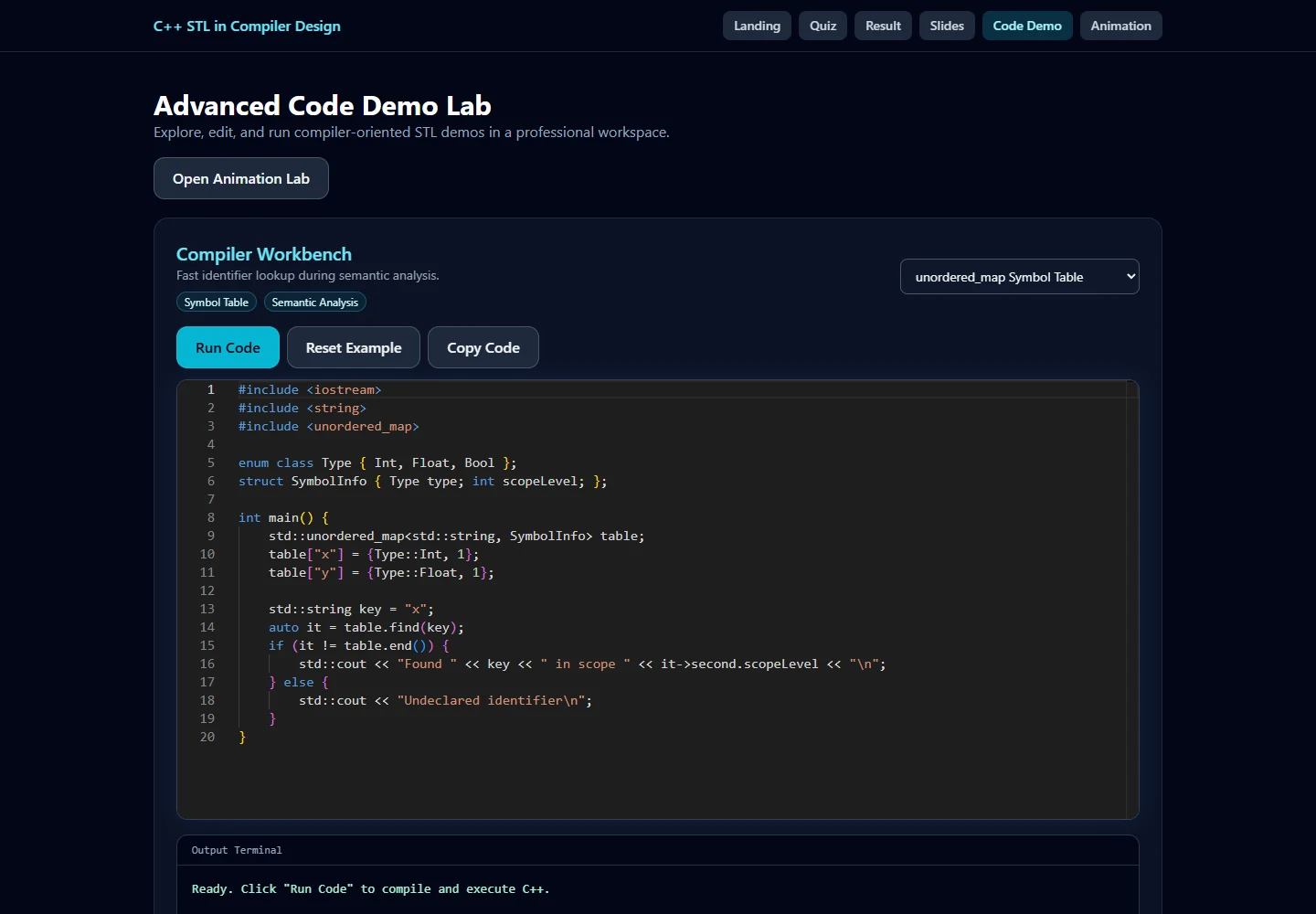Click the std::string key = "x" line
Image resolution: width=1316 pixels, height=914 pixels.
pos(352,609)
